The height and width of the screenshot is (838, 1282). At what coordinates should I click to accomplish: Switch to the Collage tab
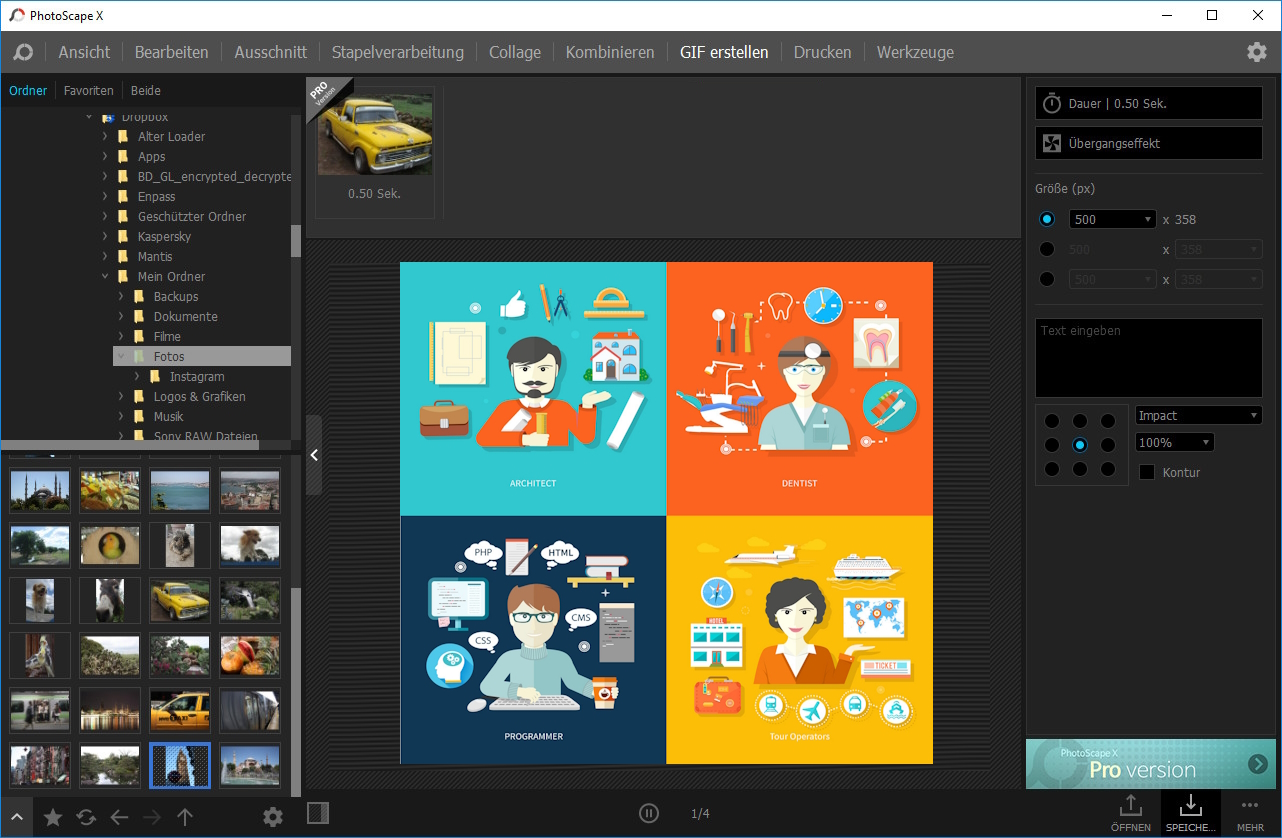(x=514, y=52)
